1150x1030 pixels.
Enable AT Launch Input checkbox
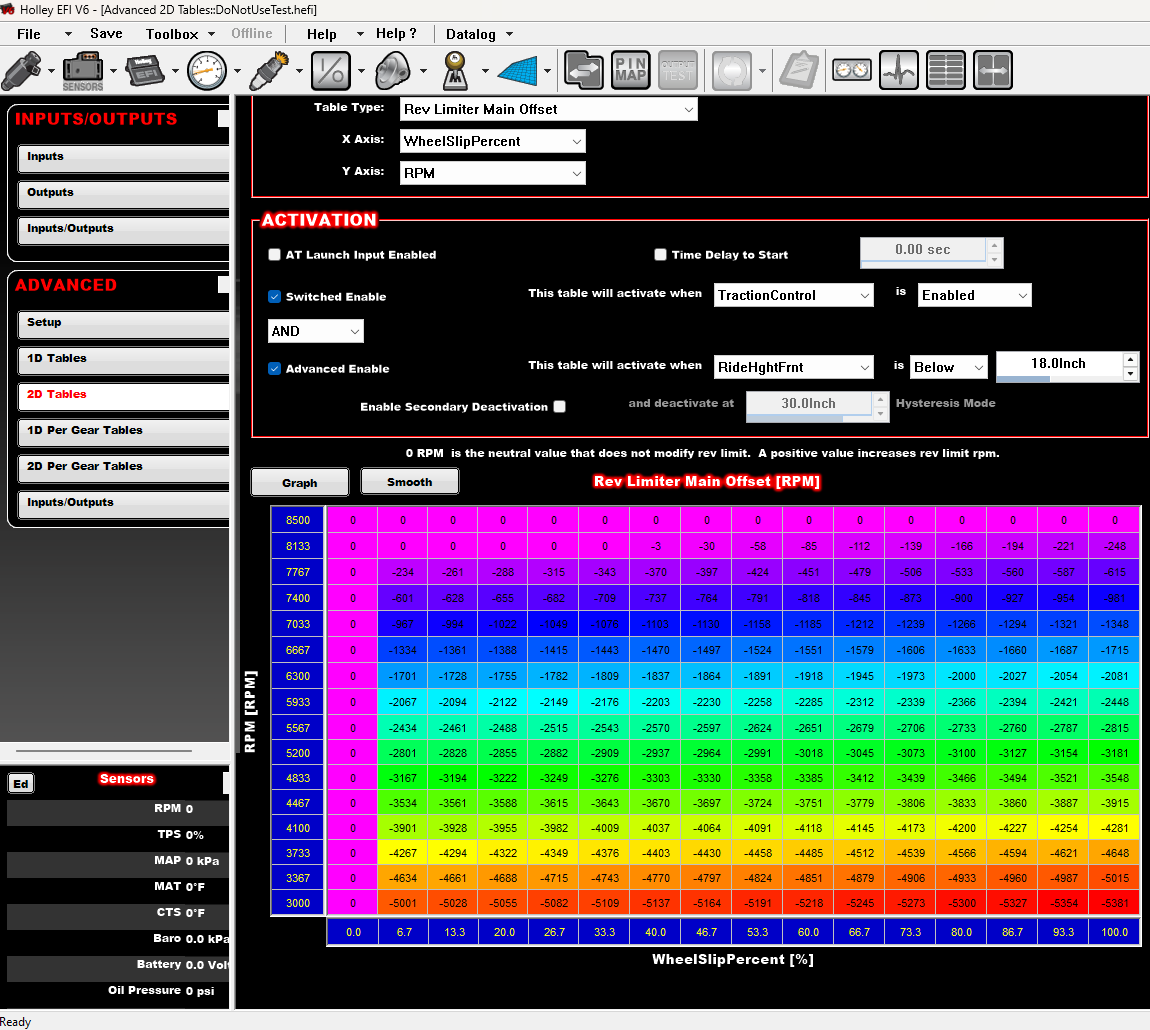[x=274, y=255]
